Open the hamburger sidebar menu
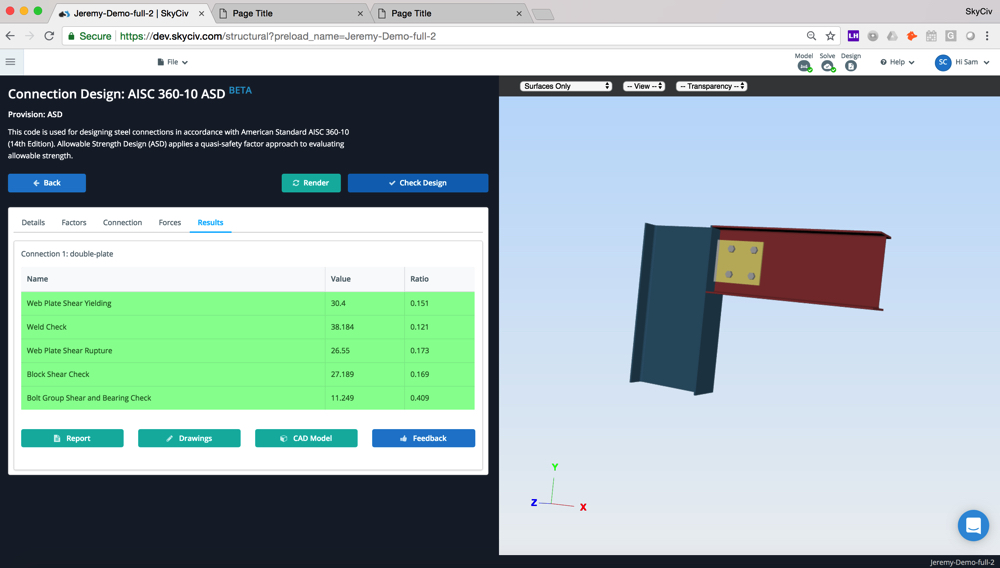1000x568 pixels. 10,62
